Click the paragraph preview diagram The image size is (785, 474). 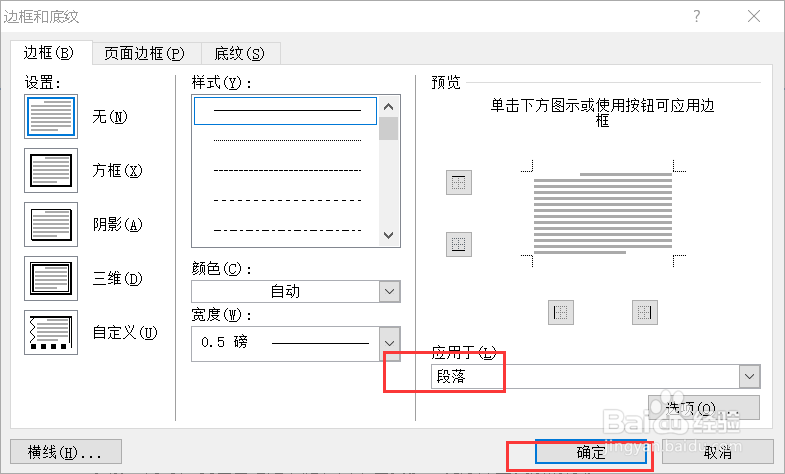(x=603, y=214)
